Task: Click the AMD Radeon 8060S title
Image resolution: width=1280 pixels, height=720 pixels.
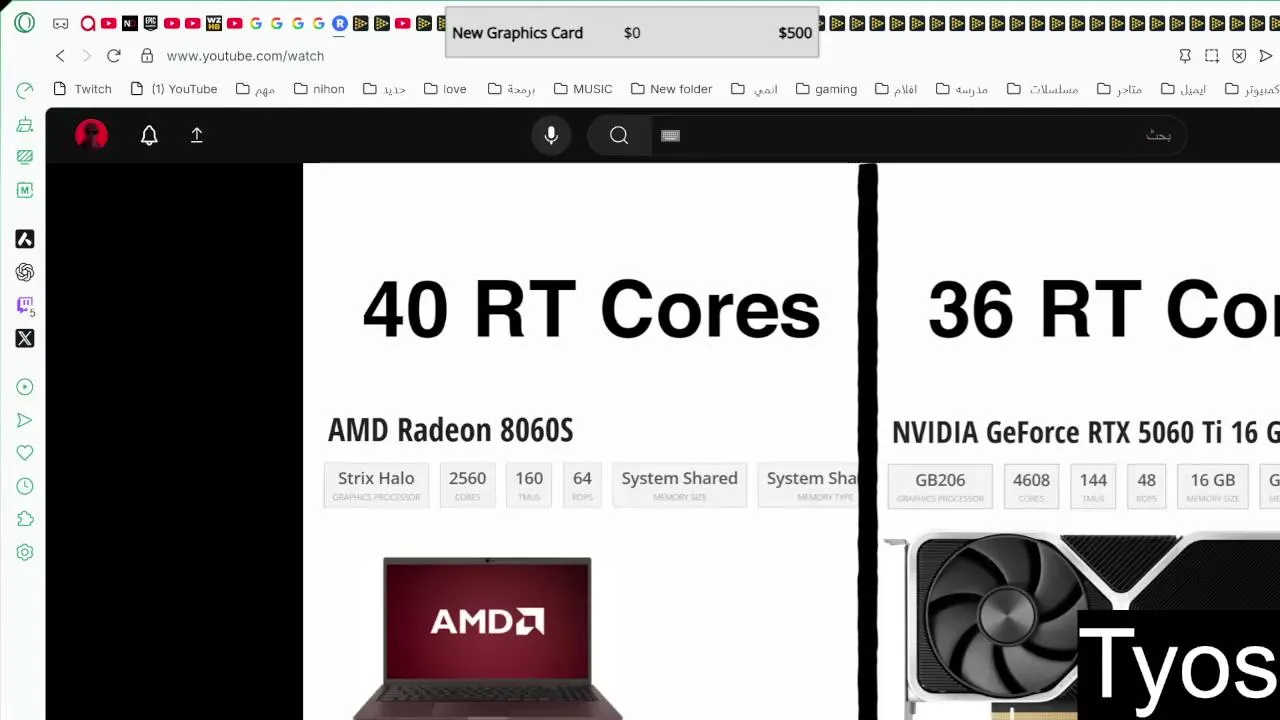Action: click(450, 430)
